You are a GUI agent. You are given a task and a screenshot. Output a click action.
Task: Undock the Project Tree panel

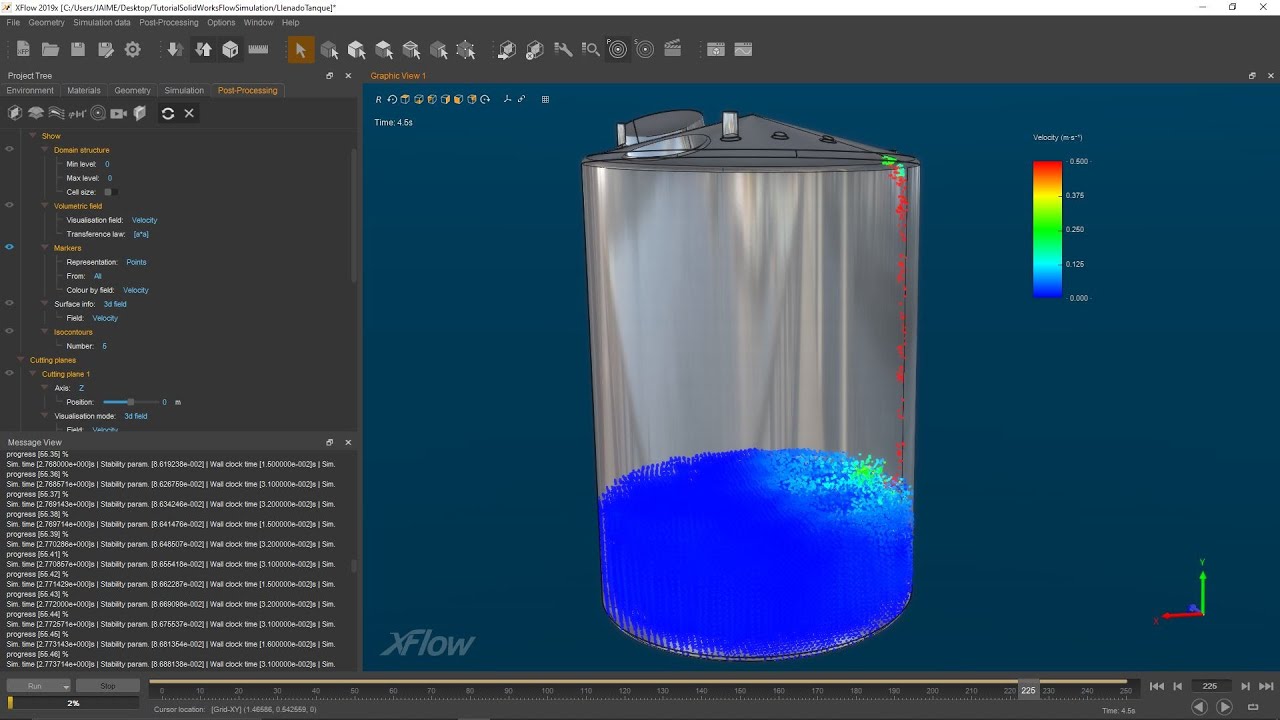330,76
